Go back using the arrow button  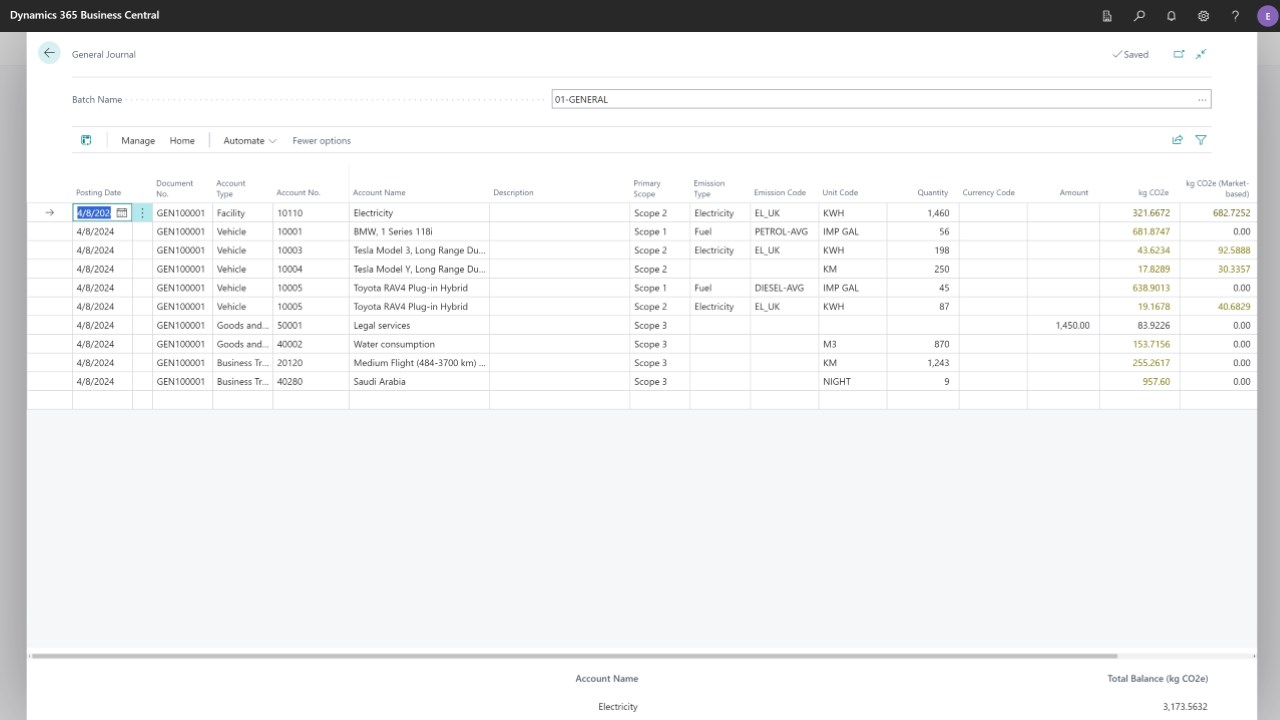point(49,54)
